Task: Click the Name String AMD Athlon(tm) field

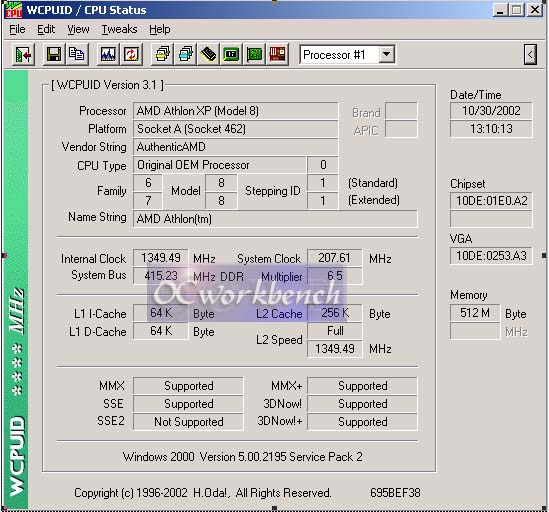Action: coord(275,219)
